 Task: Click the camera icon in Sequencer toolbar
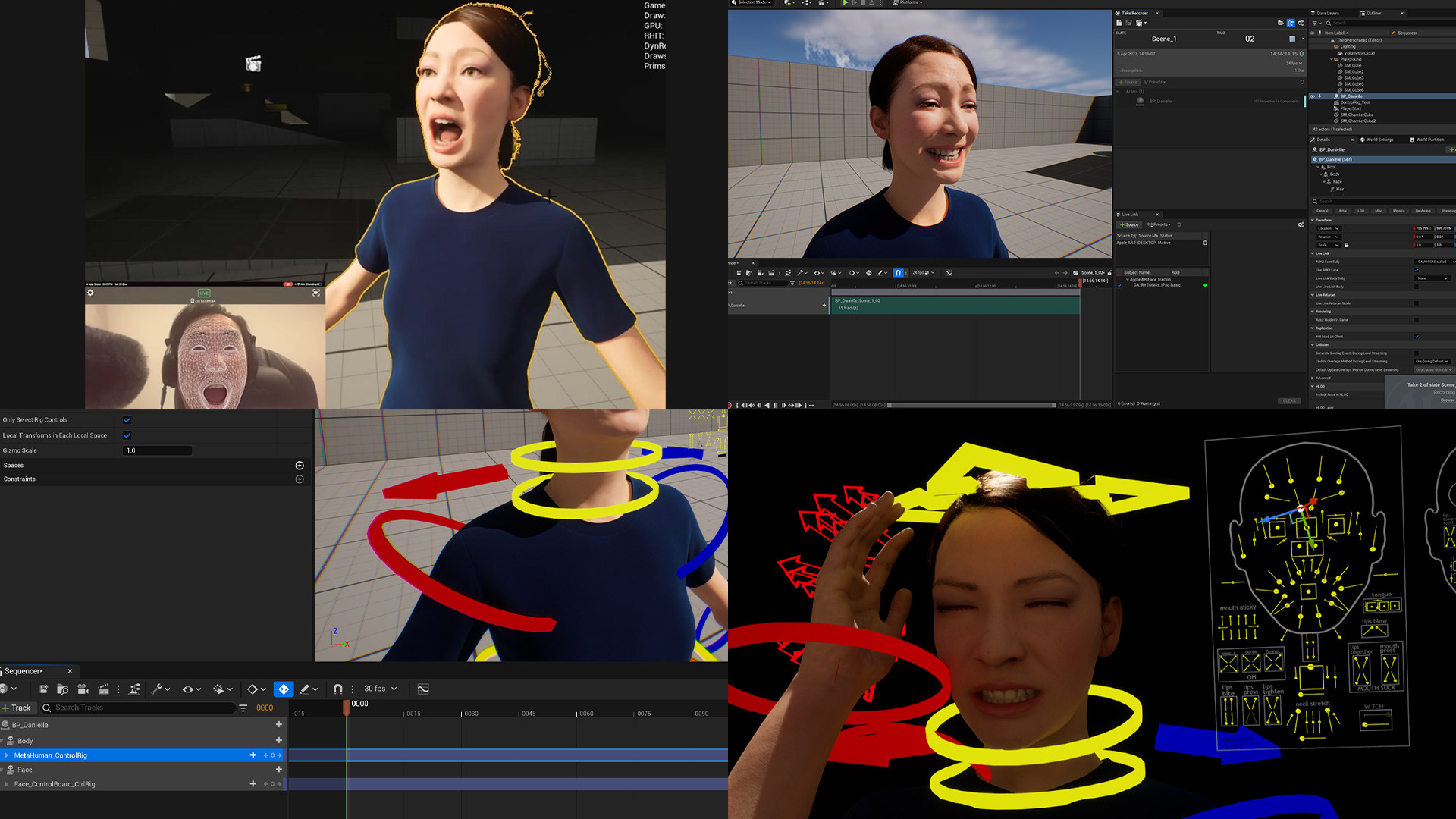pos(83,689)
